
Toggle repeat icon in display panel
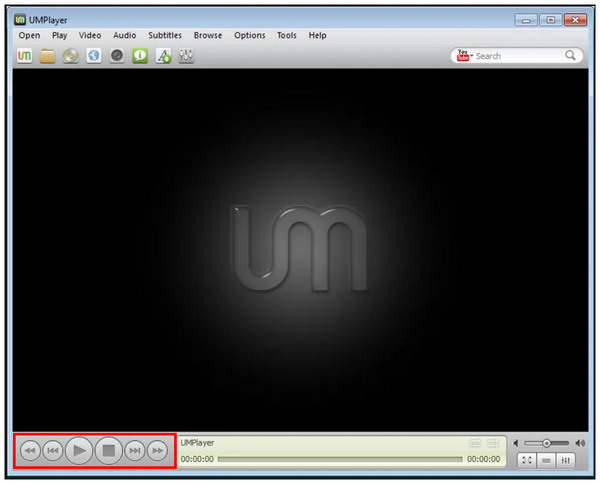475,443
